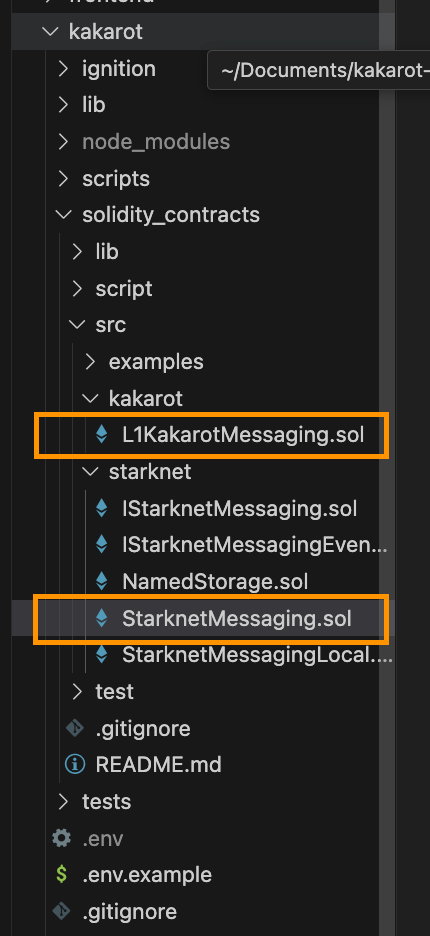This screenshot has width=430, height=936.
Task: Click the Solidity icon next to IStarknetMessaging.sol
Action: [102, 509]
